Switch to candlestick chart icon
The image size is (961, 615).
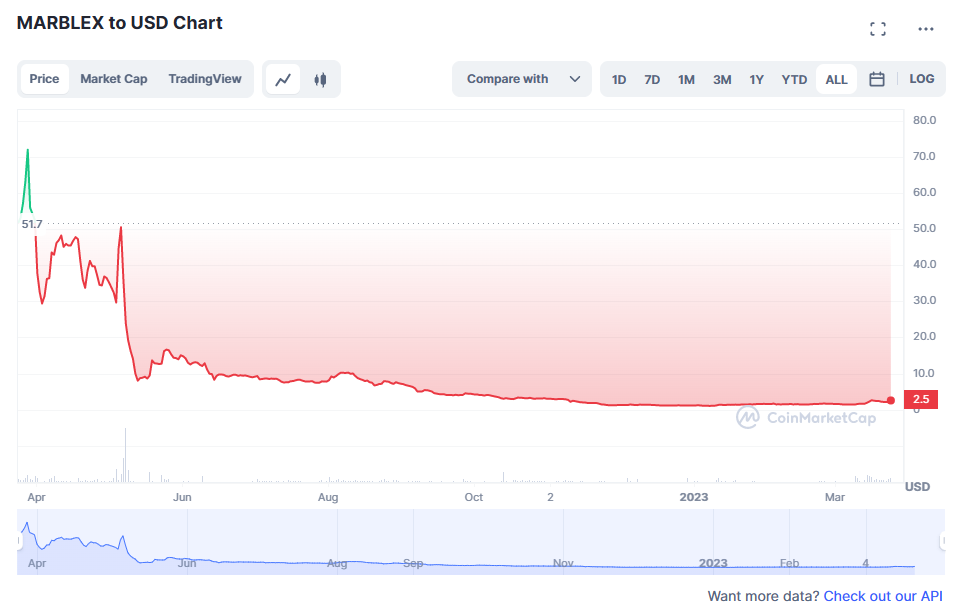click(x=320, y=79)
